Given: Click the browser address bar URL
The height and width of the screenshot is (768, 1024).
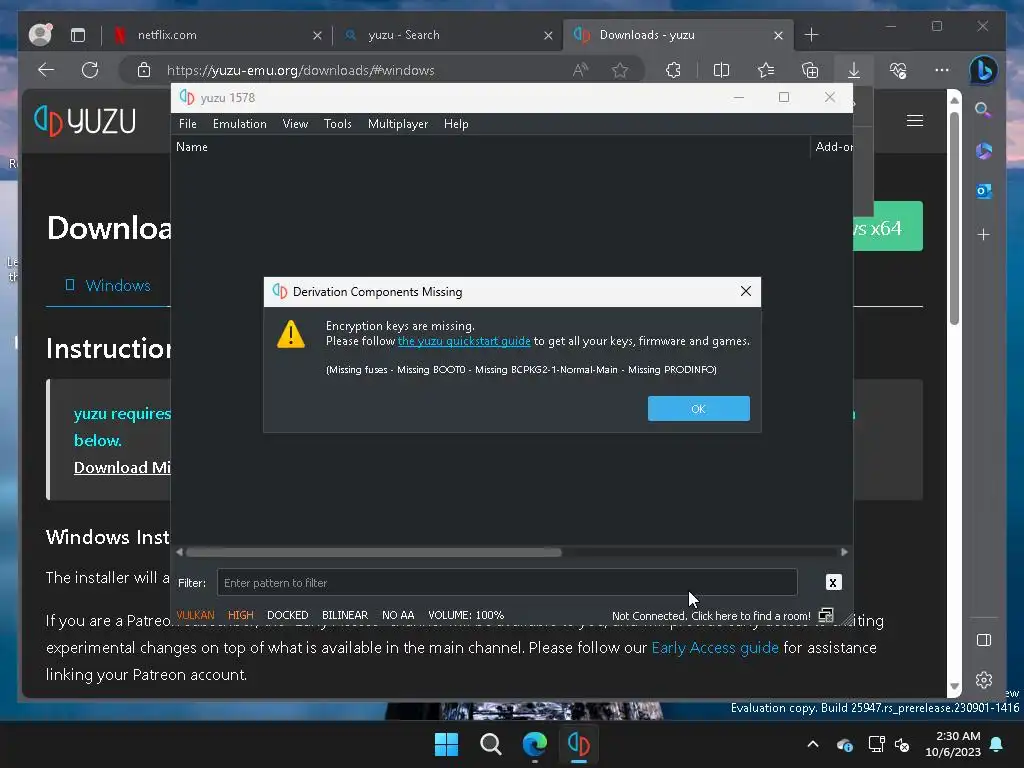Looking at the screenshot, I should [x=300, y=71].
